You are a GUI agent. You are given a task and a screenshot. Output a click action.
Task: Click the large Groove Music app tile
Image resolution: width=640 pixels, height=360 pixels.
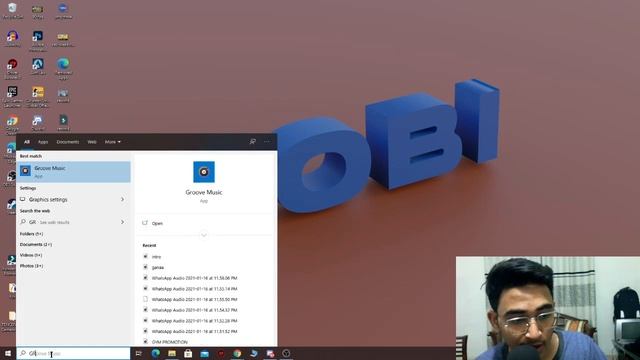204,172
